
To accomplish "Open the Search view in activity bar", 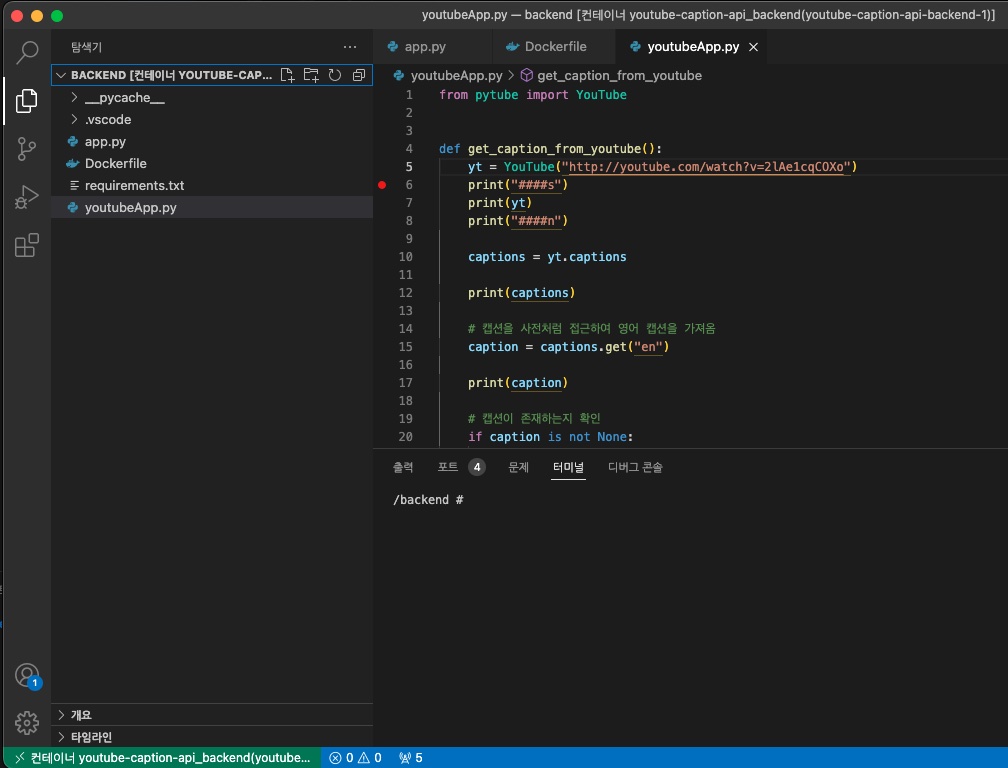I will pyautogui.click(x=26, y=52).
